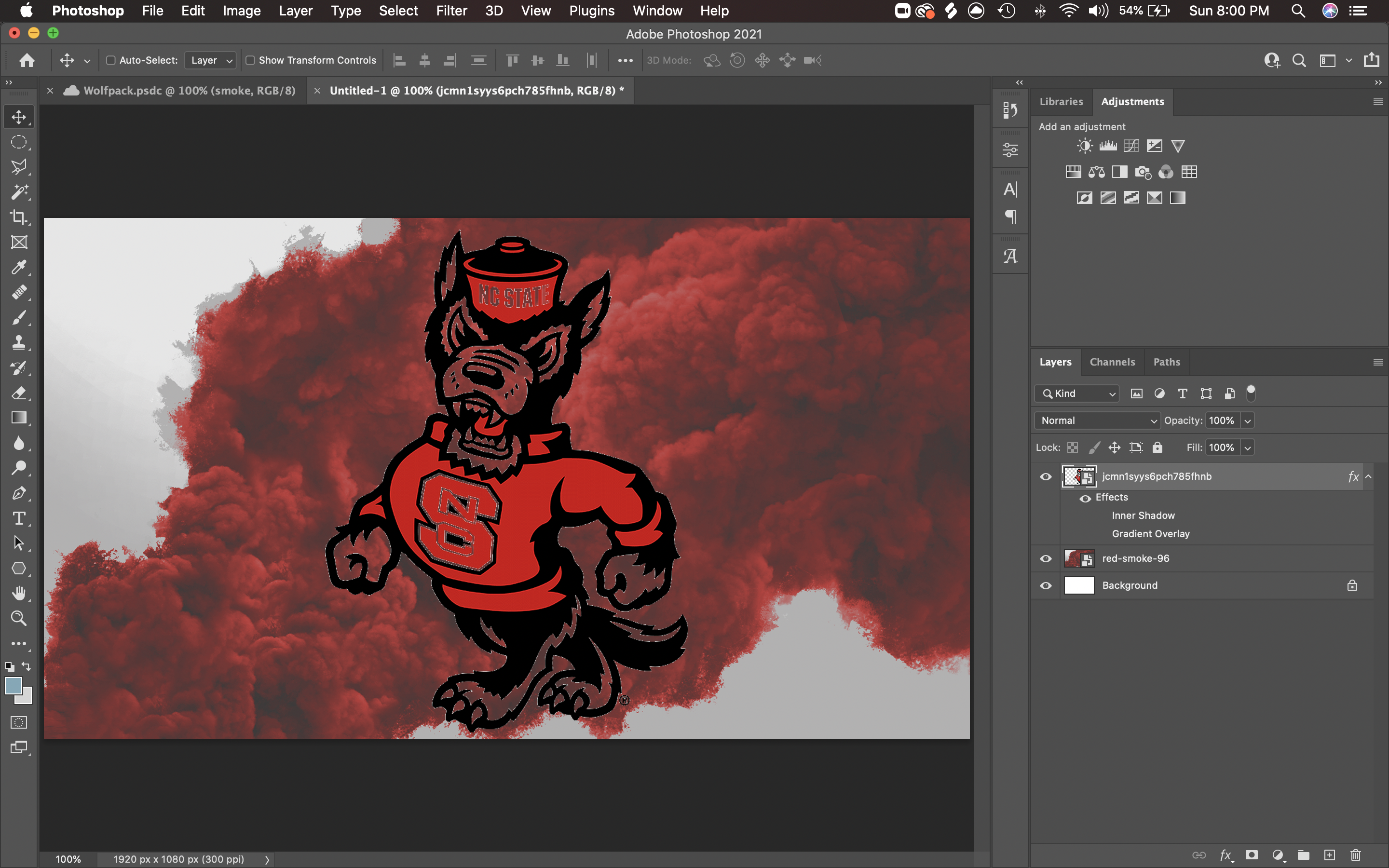Toggle visibility of jcmn1syys6pch785fhnb layer
The width and height of the screenshot is (1389, 868).
(x=1045, y=476)
